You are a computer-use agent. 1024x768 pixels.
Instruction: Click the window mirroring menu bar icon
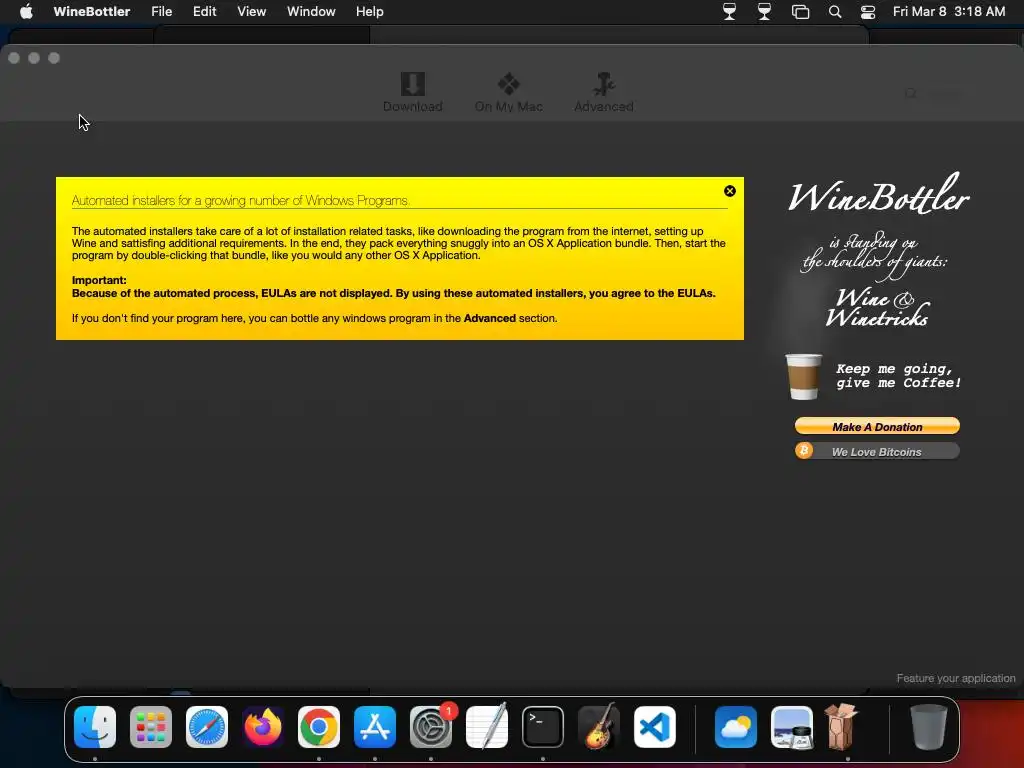pos(800,12)
